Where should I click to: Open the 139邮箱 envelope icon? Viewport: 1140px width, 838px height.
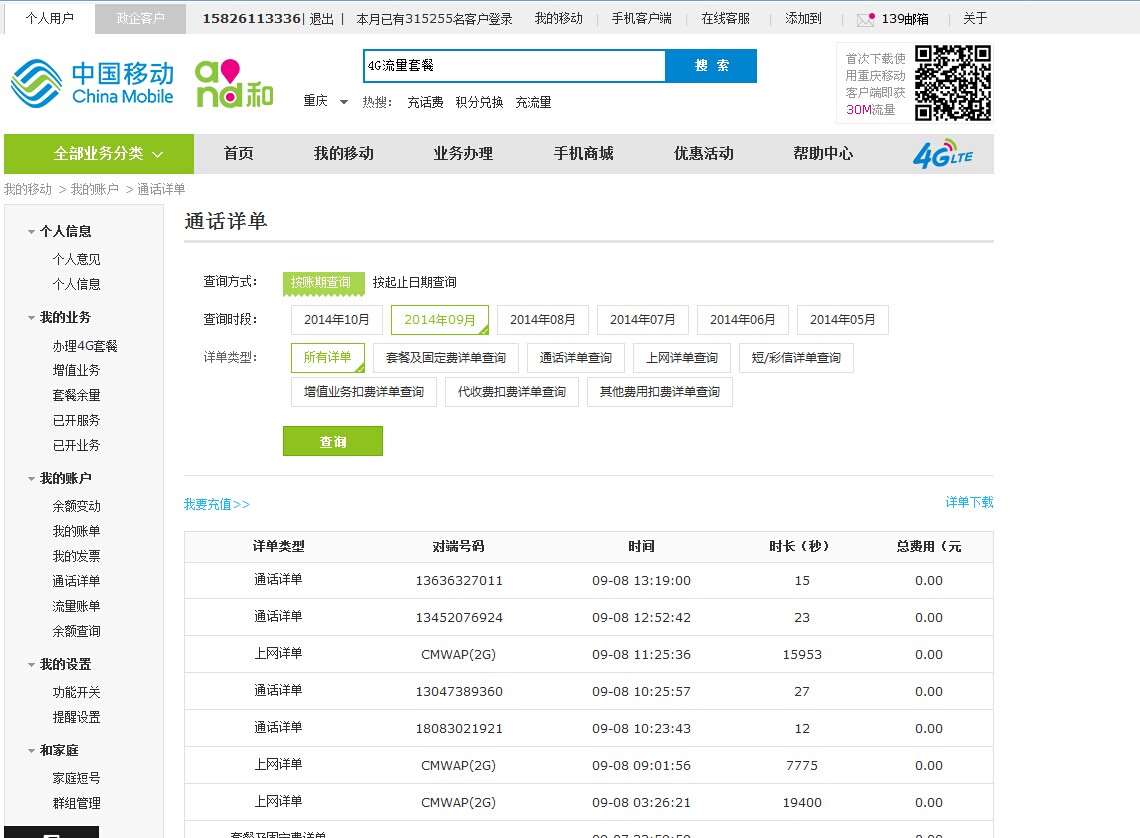click(865, 19)
